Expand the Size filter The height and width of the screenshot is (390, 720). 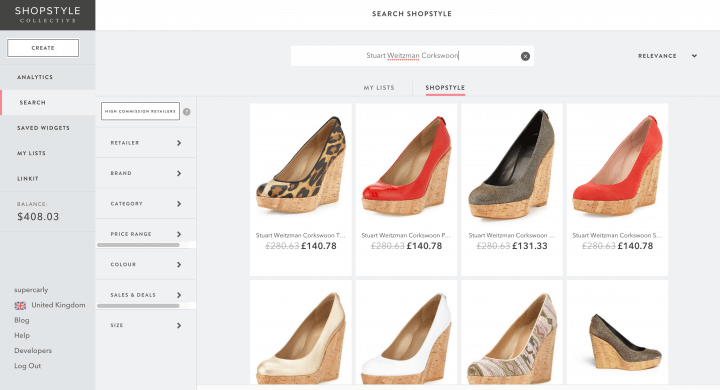(146, 325)
